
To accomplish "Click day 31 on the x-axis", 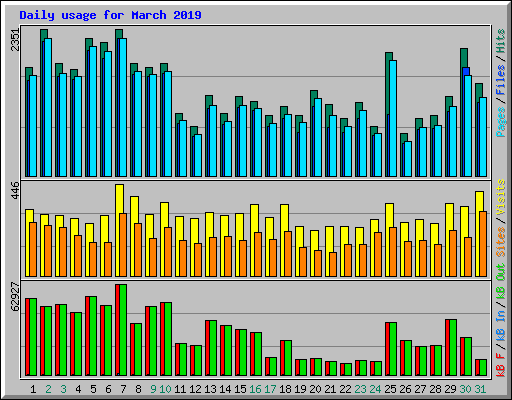I will [480, 389].
